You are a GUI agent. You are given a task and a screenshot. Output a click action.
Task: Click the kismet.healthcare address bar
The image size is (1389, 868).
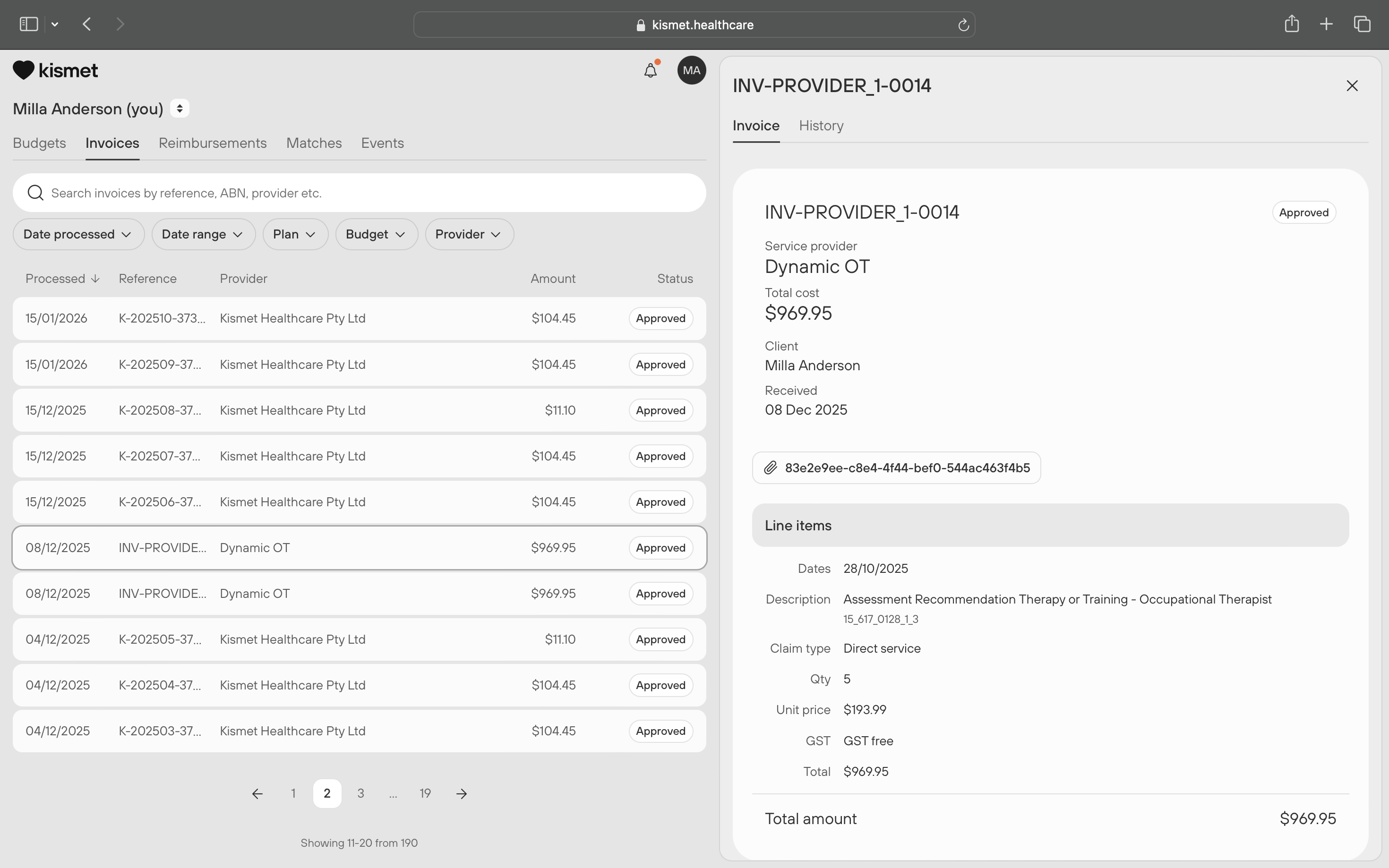694,25
